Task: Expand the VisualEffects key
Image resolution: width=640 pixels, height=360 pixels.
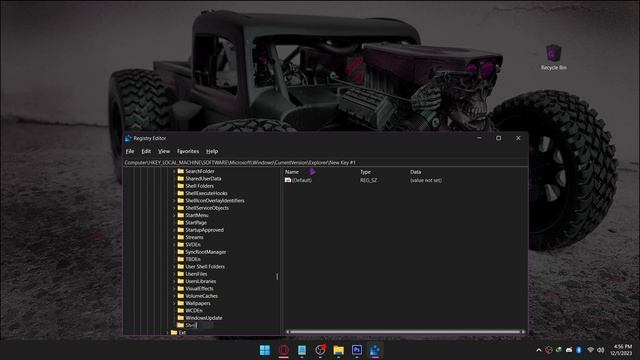Action: coord(174,289)
